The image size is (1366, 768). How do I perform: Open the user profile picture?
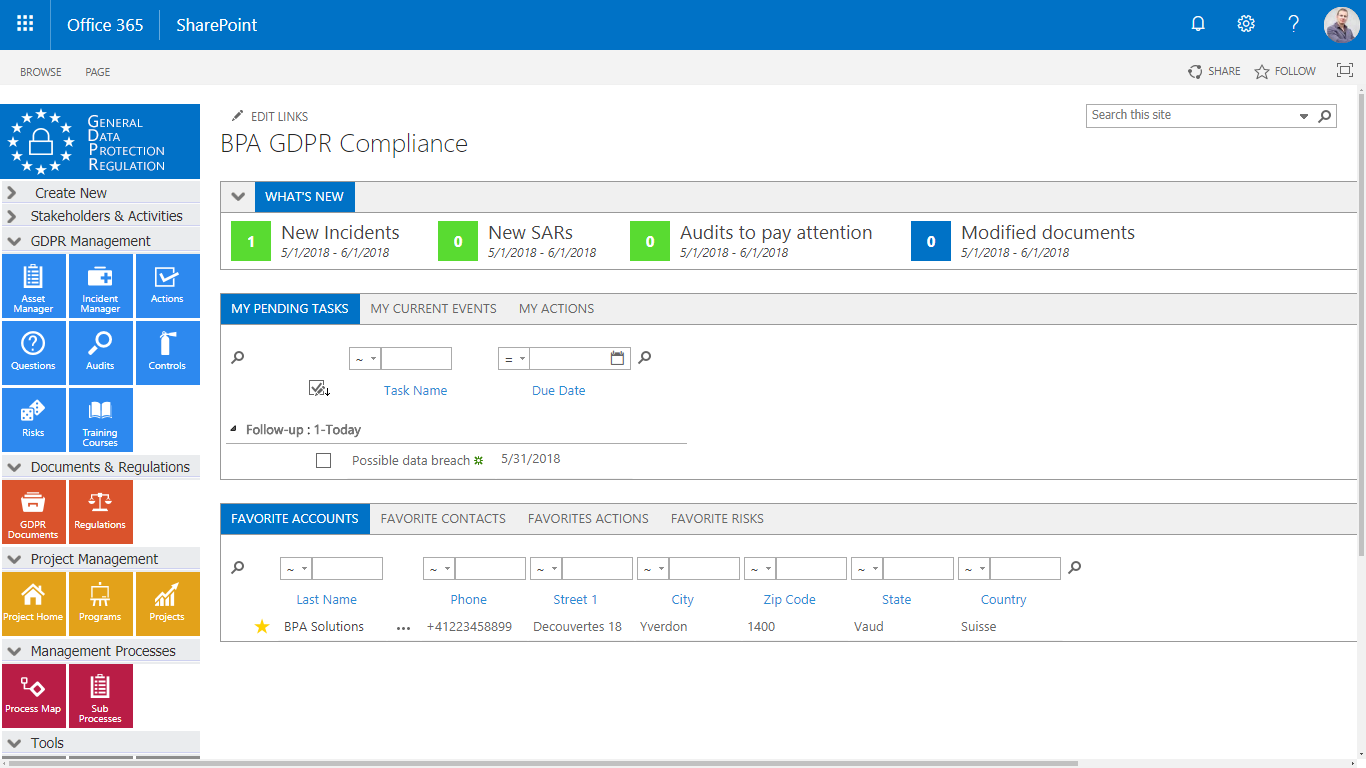point(1341,25)
